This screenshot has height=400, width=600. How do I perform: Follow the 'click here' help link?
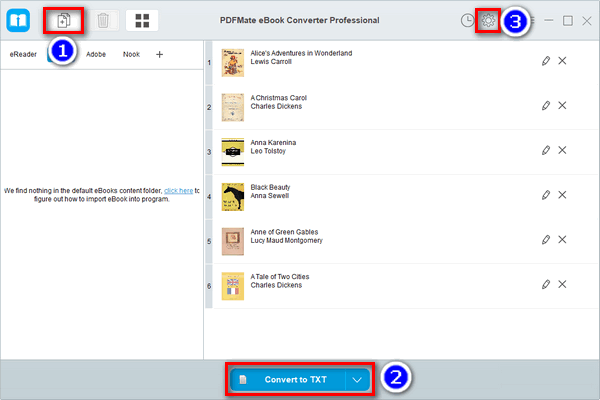[x=179, y=191]
